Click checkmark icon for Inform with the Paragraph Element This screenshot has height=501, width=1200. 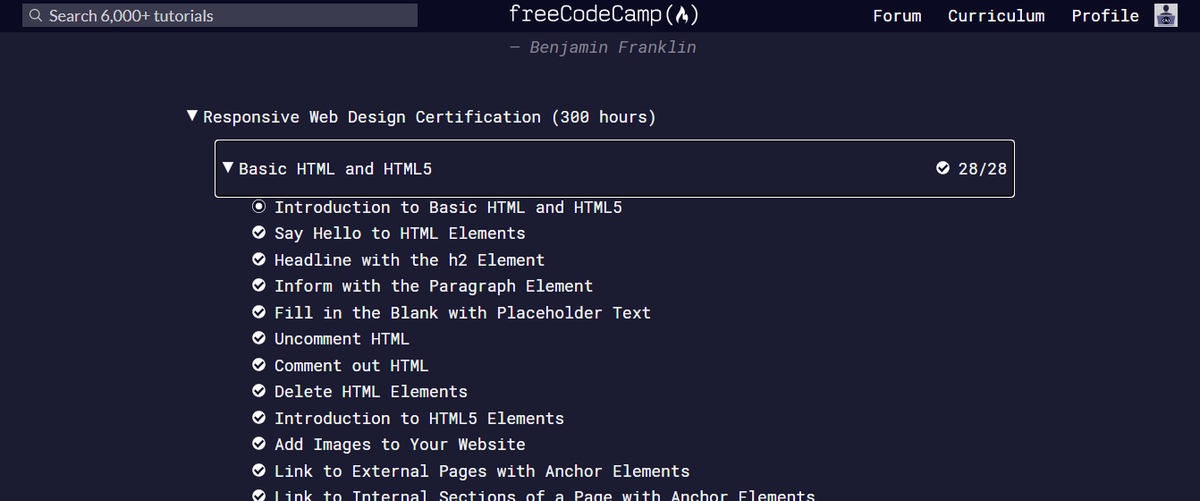(259, 286)
